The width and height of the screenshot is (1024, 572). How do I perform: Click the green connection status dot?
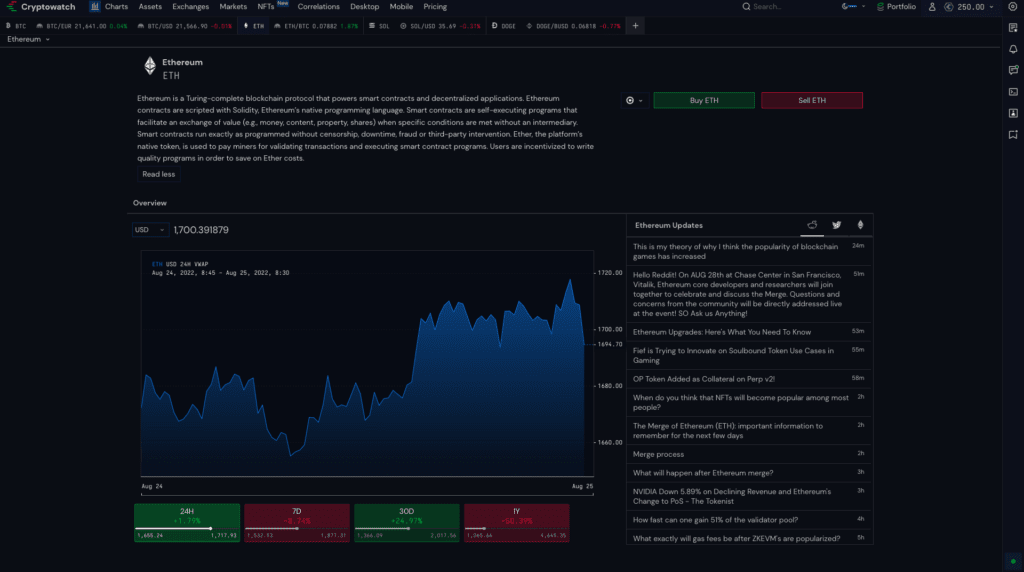1013,561
